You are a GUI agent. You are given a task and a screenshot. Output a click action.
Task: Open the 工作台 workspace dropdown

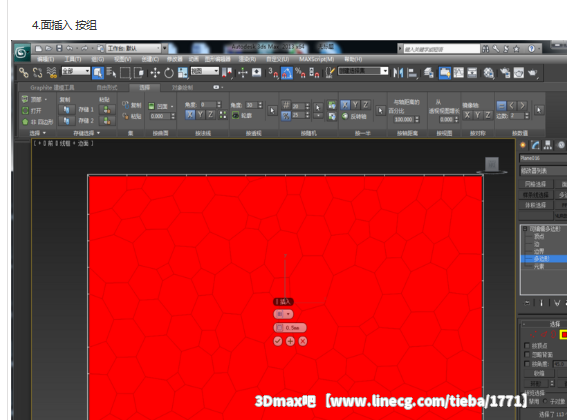point(133,48)
